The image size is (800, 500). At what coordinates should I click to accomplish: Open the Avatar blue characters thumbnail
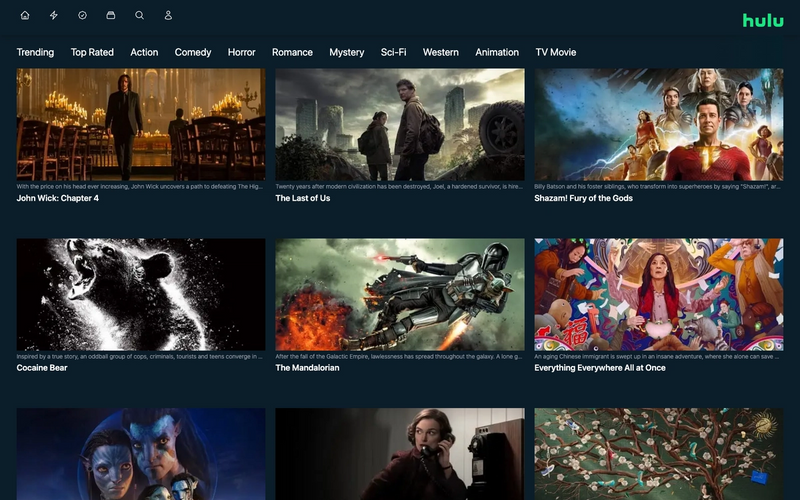tap(141, 454)
